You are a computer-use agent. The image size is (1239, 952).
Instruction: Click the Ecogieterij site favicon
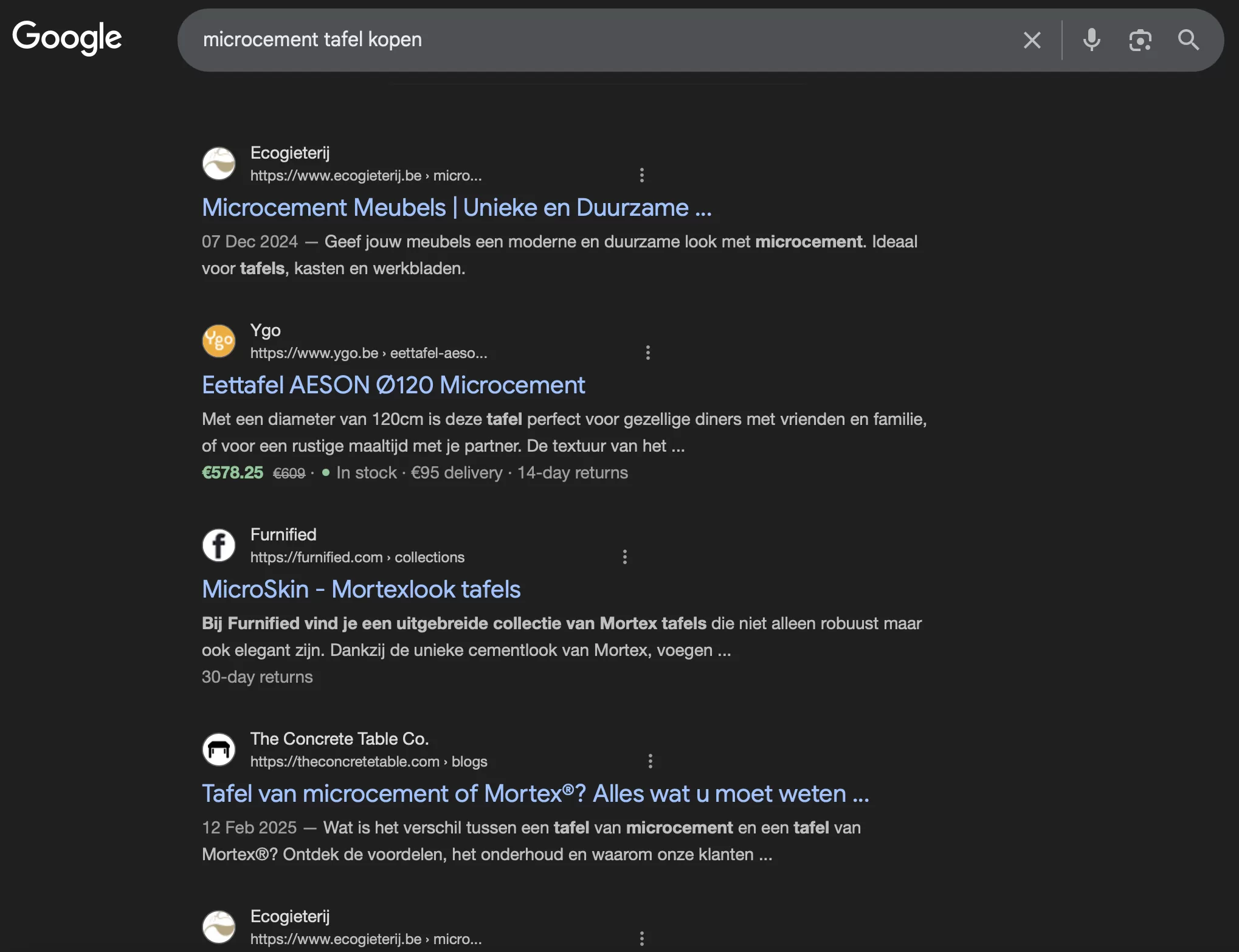(x=218, y=163)
